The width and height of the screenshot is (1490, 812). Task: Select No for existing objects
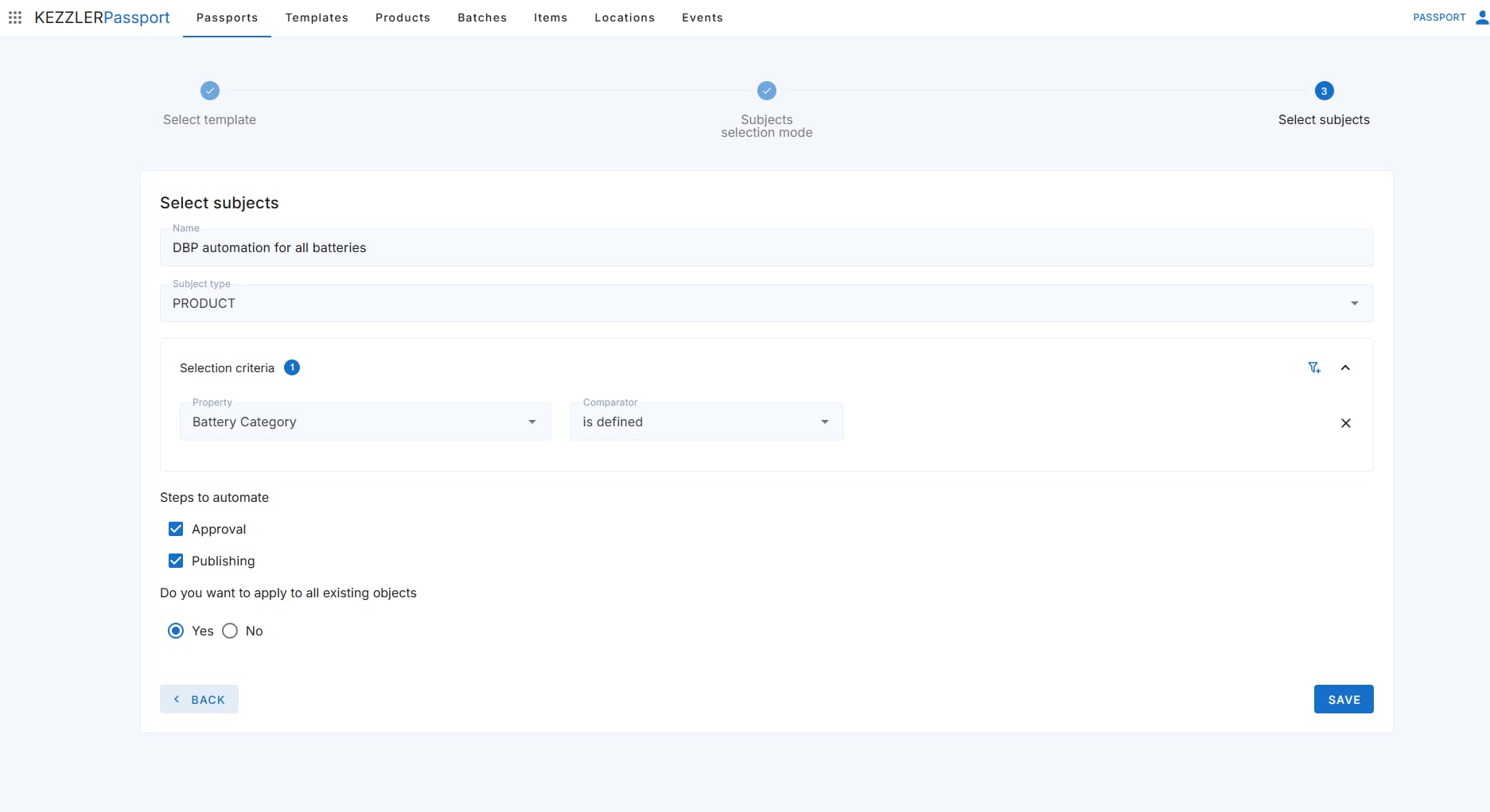tap(230, 631)
